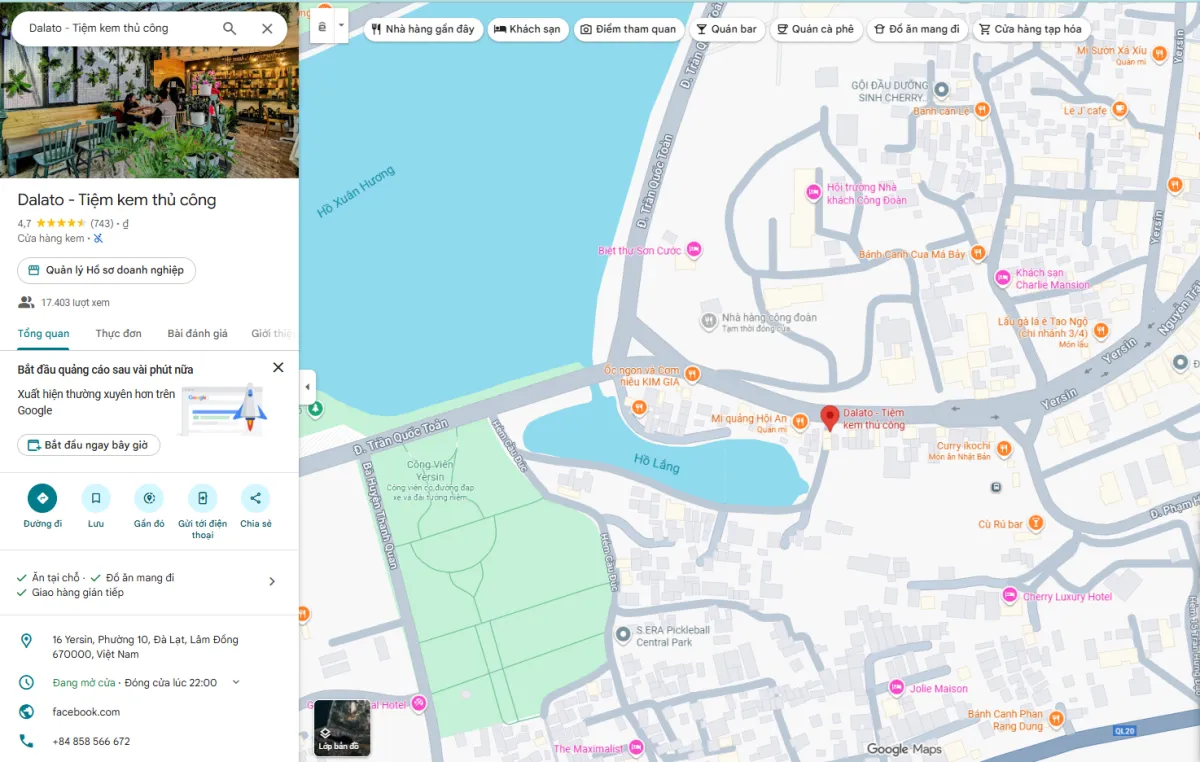This screenshot has height=762, width=1200.
Task: Click Bắt đầu ngay bây giờ button
Action: [89, 445]
